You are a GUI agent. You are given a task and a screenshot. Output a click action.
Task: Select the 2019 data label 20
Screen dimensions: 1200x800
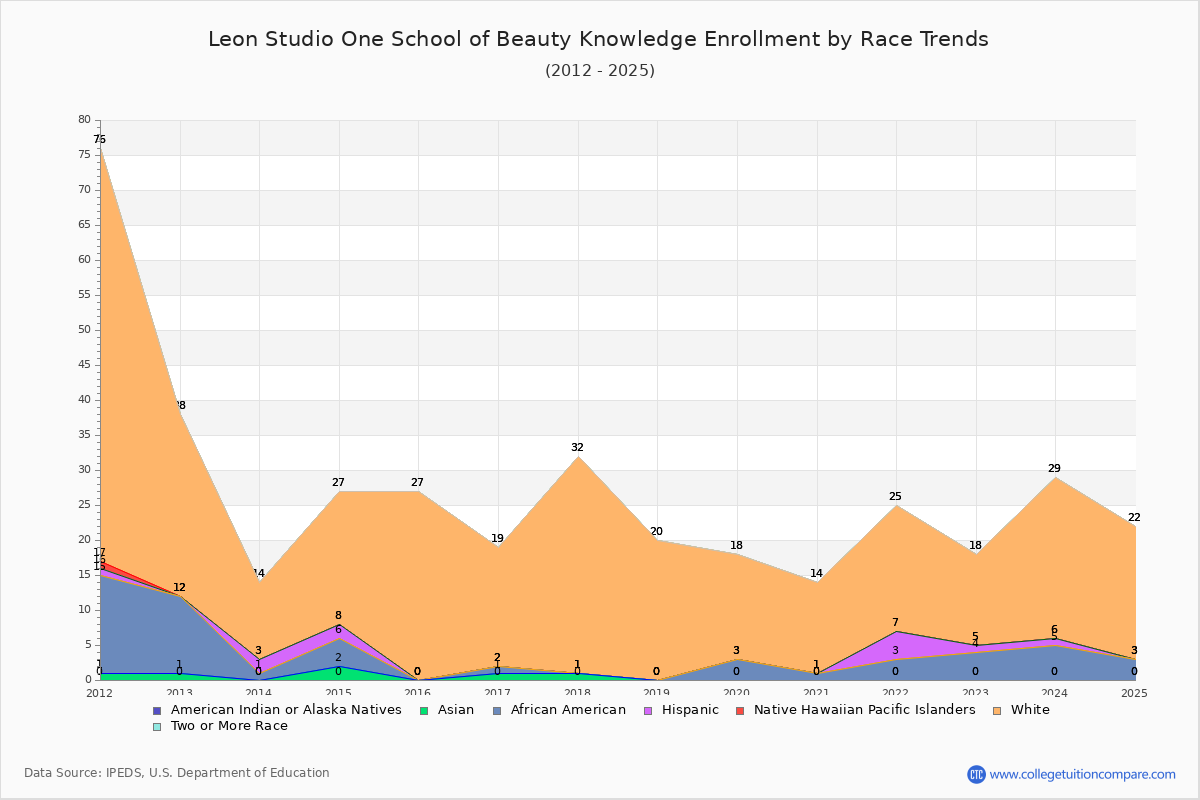(x=656, y=531)
